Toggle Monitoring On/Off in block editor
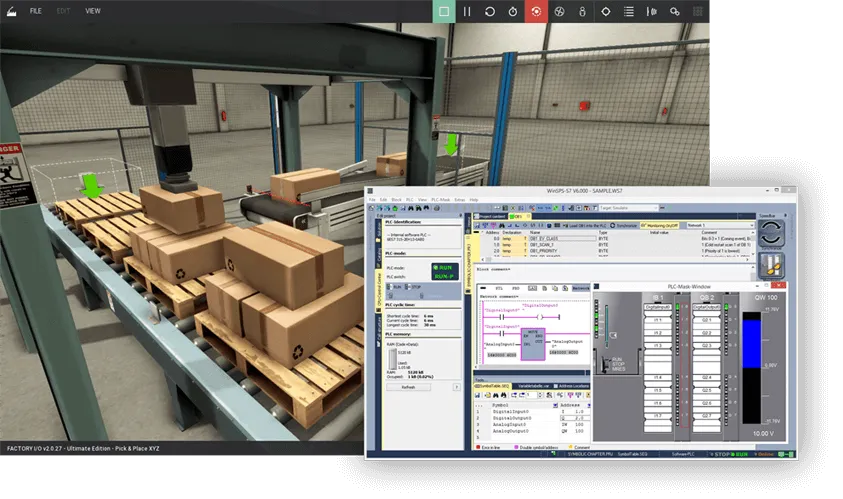Viewport: 843px width, 499px height. click(660, 225)
